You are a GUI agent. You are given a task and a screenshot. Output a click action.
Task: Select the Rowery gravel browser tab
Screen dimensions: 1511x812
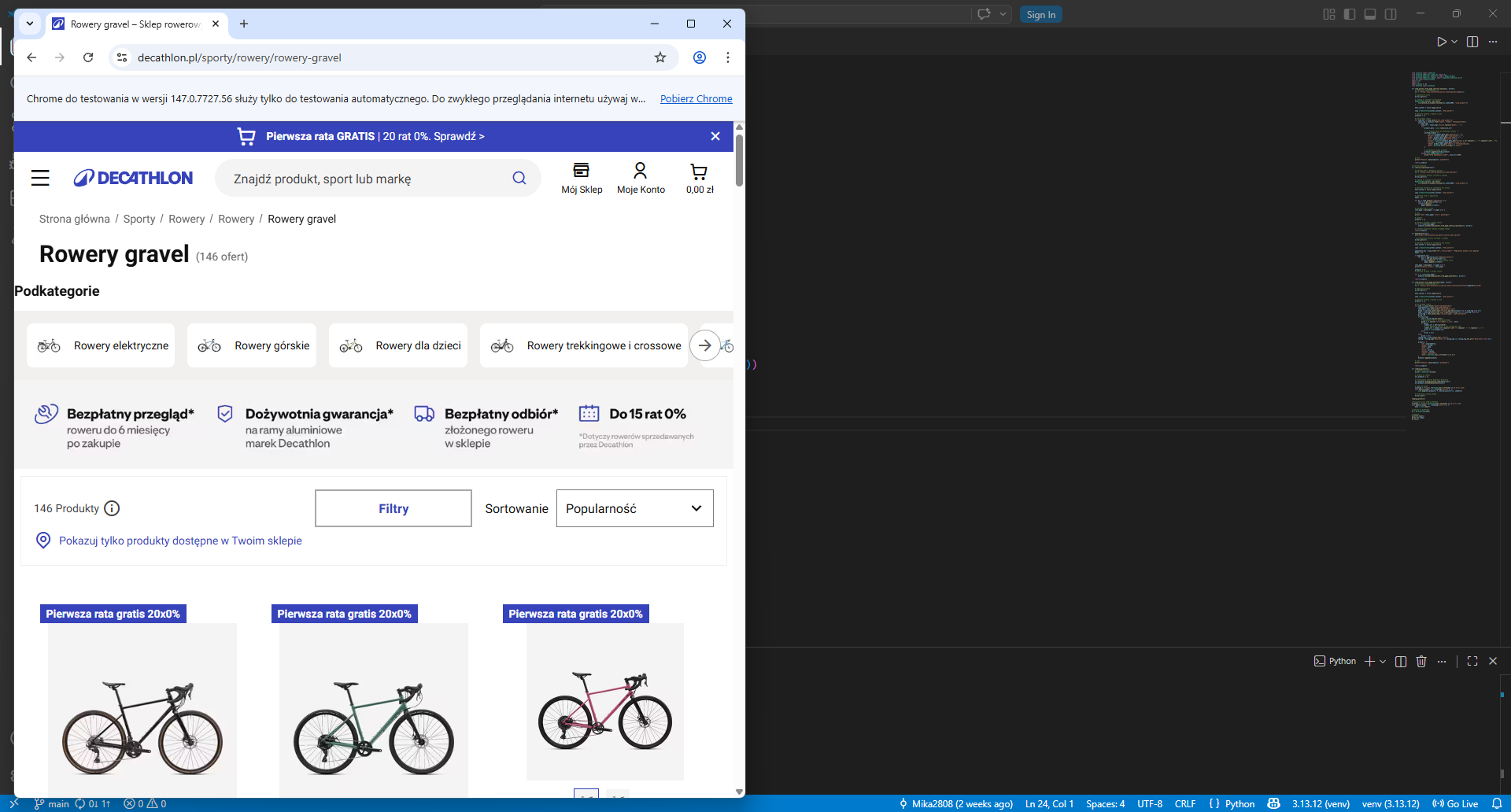point(134,24)
